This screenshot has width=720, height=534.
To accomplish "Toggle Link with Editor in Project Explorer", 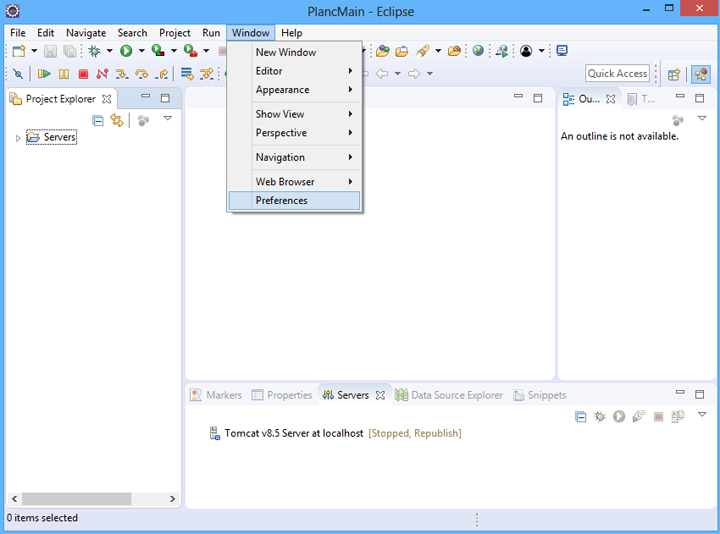I will (117, 120).
